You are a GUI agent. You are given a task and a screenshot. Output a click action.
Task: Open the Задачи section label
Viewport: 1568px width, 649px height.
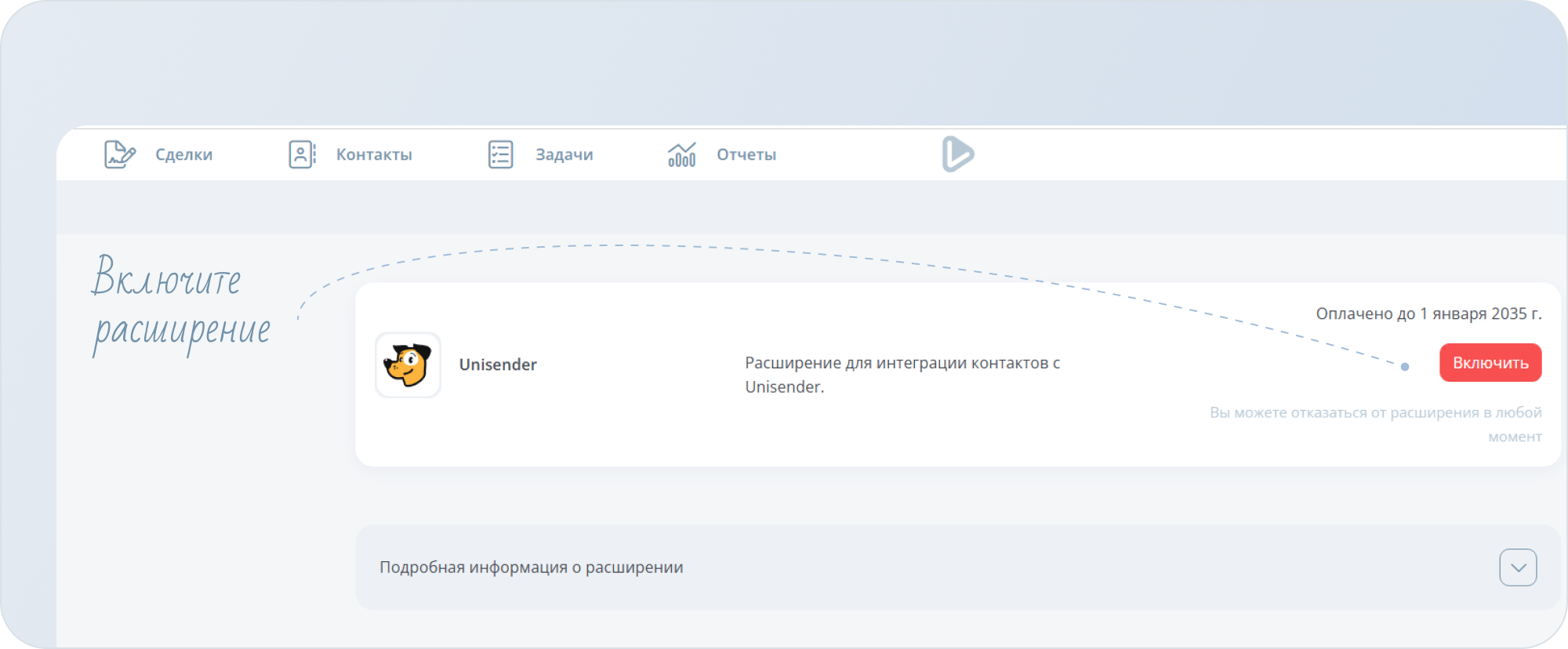pyautogui.click(x=564, y=155)
